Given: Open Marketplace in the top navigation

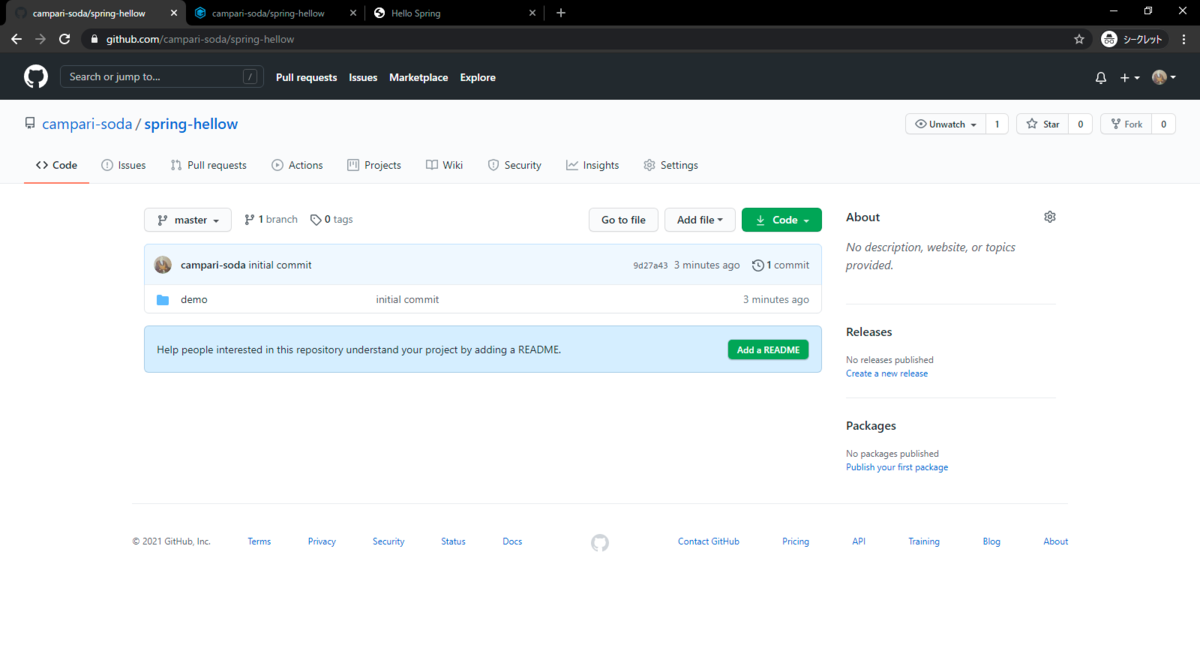Looking at the screenshot, I should coord(418,78).
